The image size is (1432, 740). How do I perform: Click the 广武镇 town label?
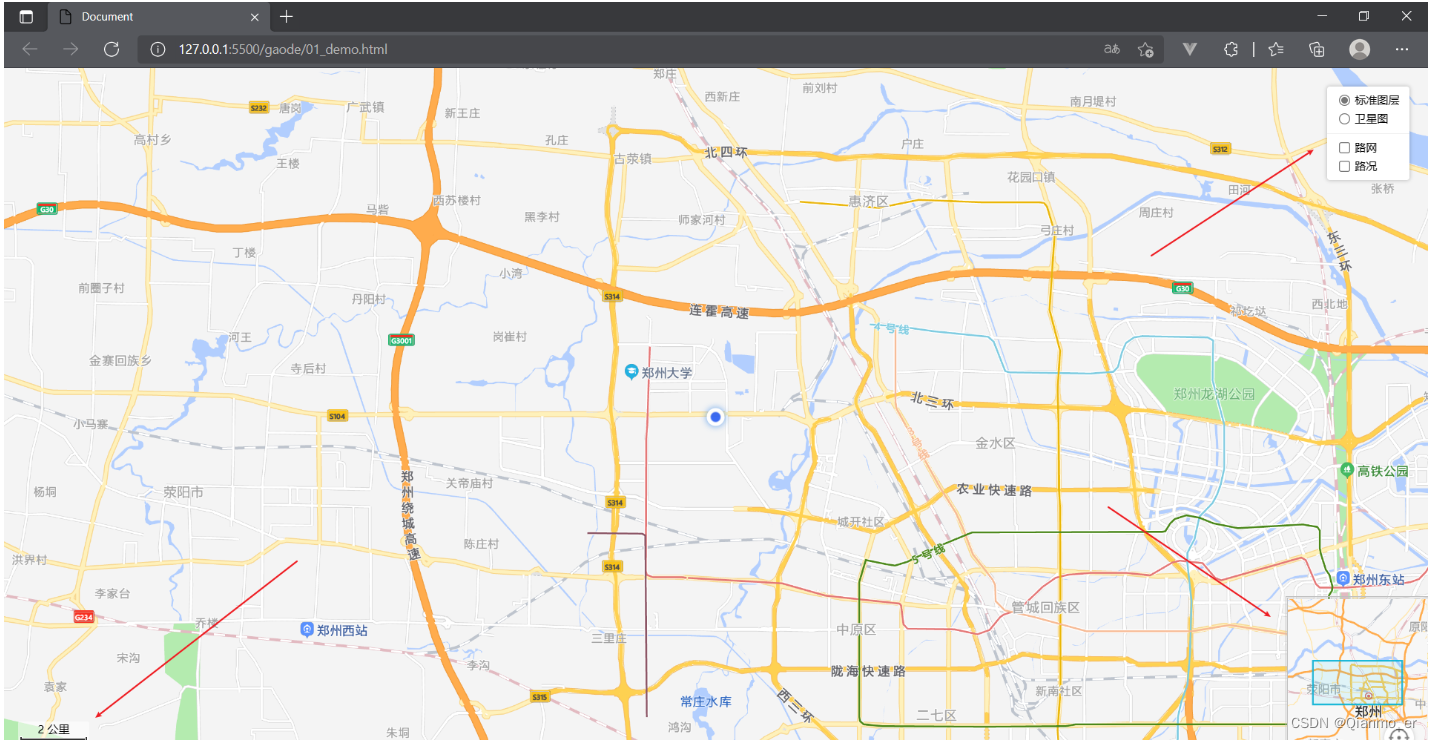(364, 106)
